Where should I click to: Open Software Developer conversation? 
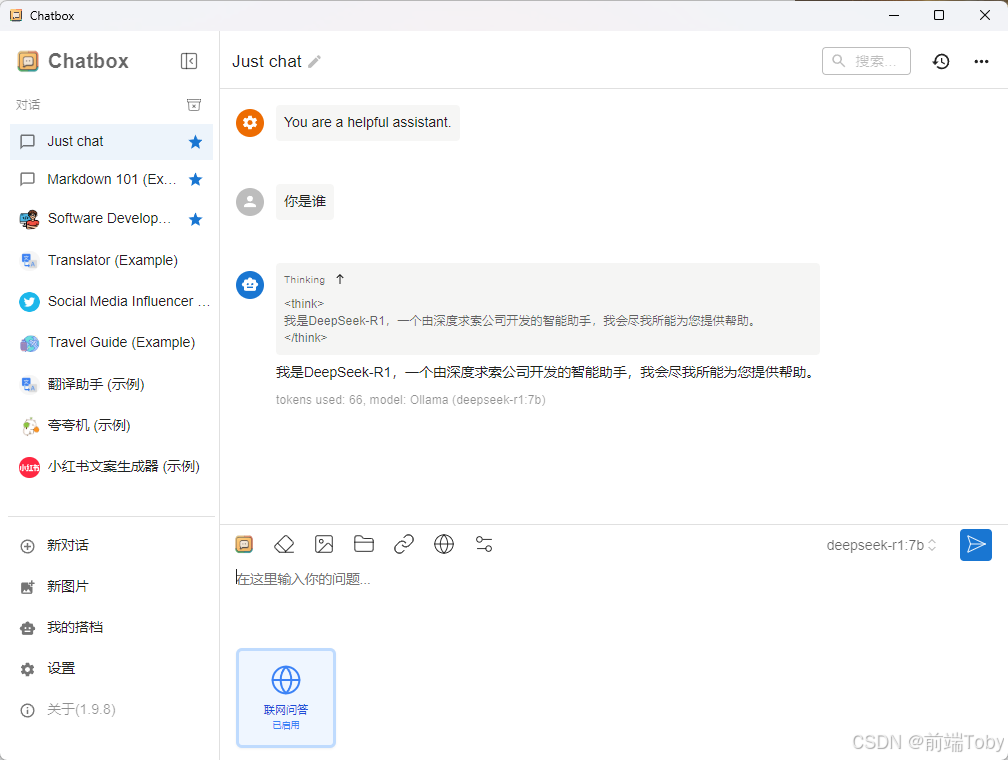[x=111, y=219]
